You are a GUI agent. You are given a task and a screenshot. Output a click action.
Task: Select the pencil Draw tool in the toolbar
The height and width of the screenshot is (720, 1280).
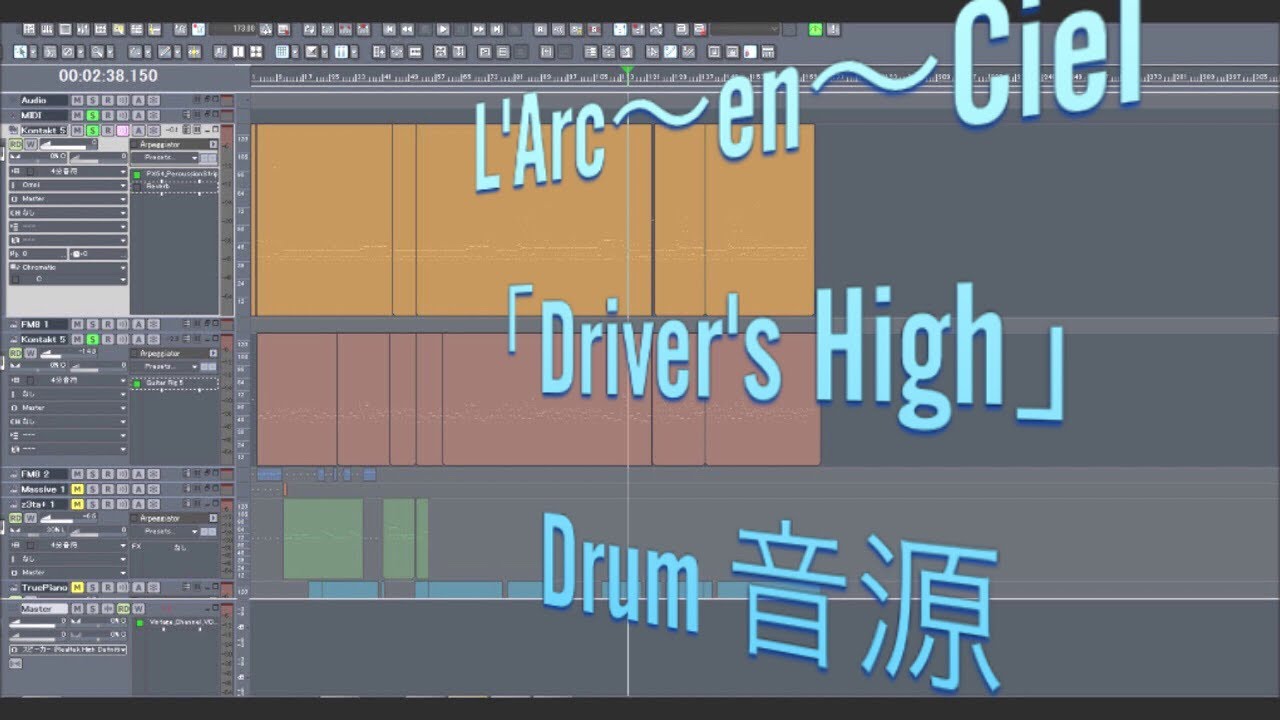click(164, 52)
